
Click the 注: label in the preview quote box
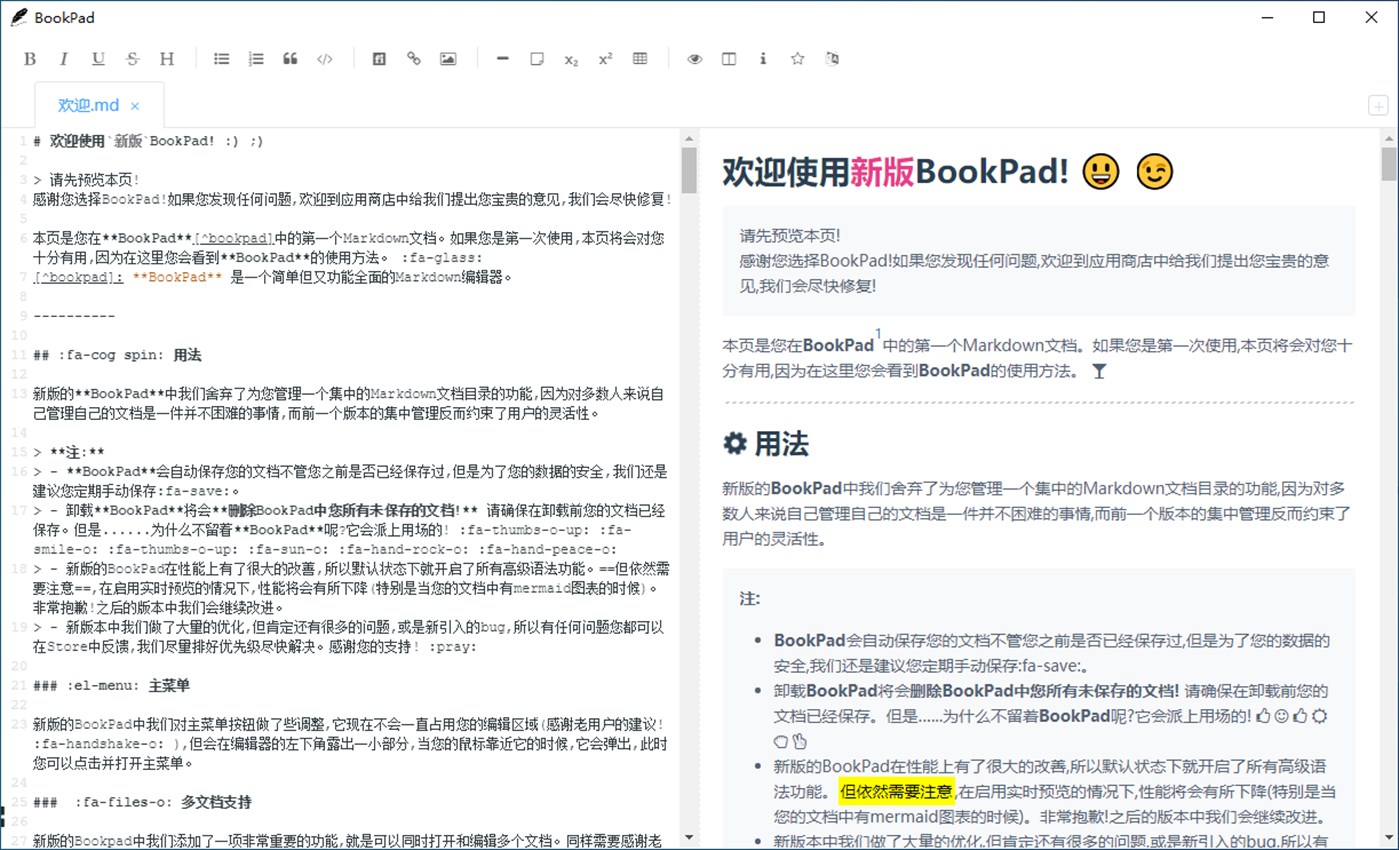pyautogui.click(x=750, y=599)
